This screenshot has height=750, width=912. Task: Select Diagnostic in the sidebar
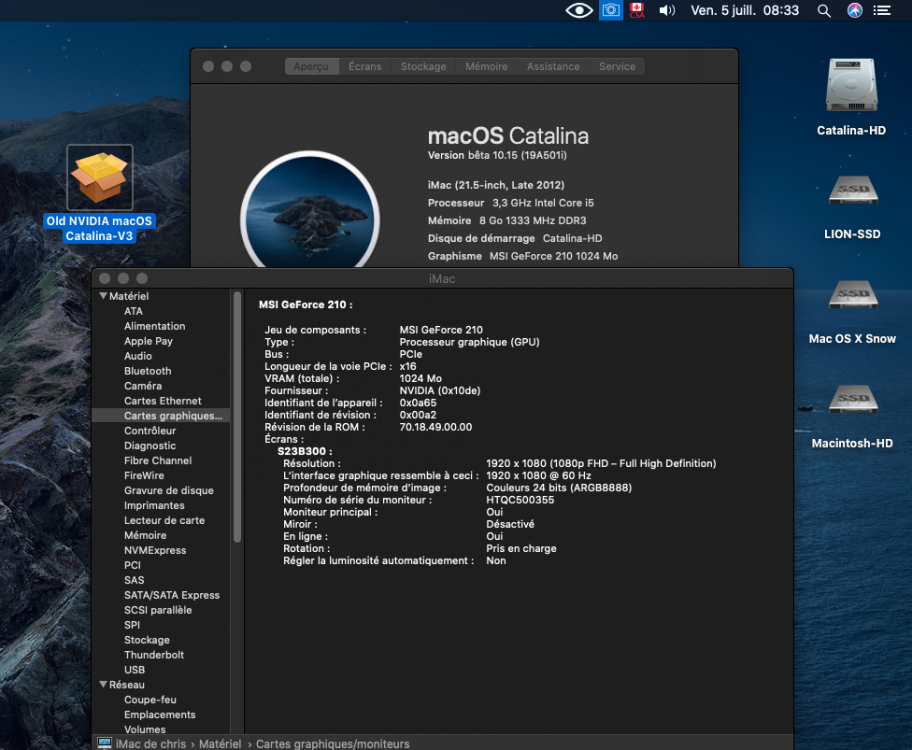(150, 446)
